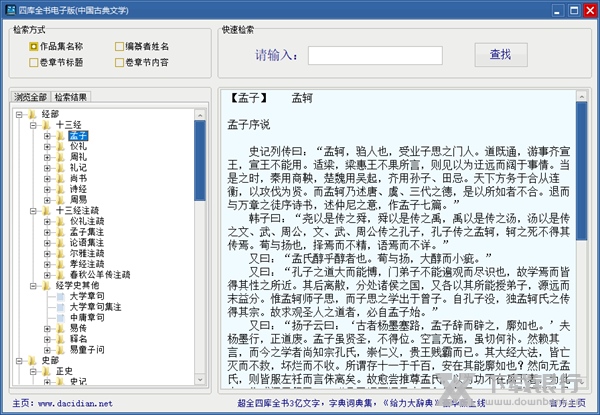Open the www.dacidian.net homepage link
600x415 pixels.
tap(75, 403)
